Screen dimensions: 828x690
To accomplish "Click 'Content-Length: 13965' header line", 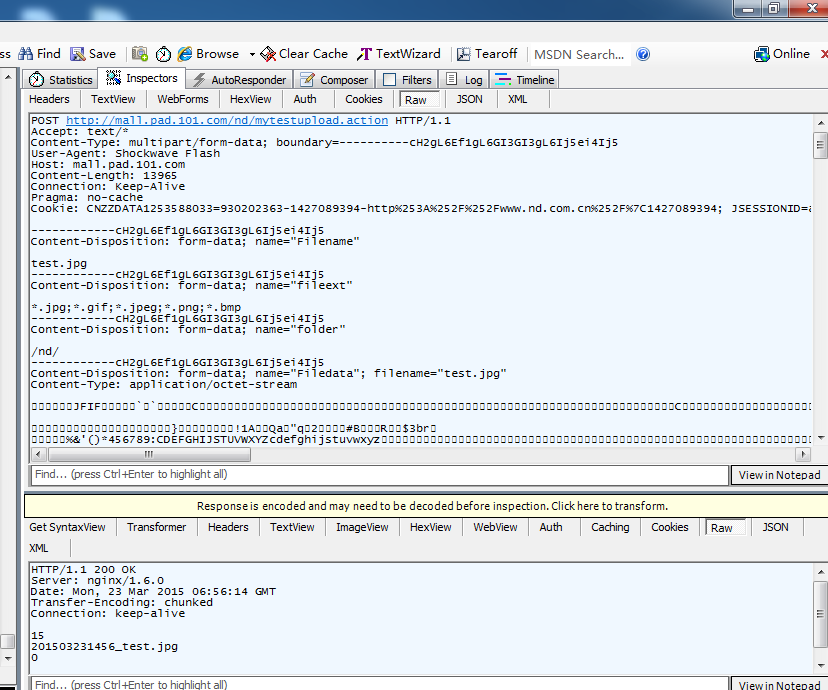I will point(104,175).
